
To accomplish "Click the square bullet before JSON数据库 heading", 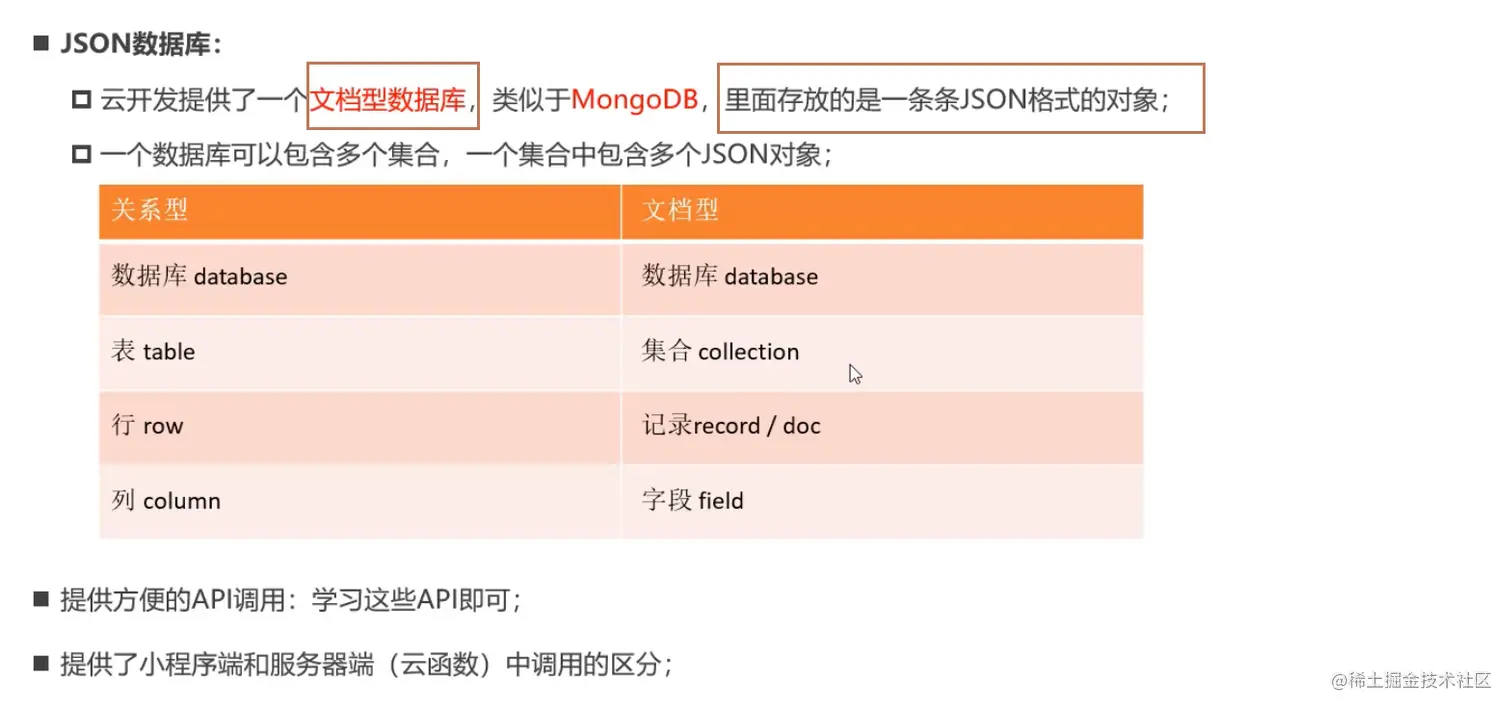I will pos(41,44).
